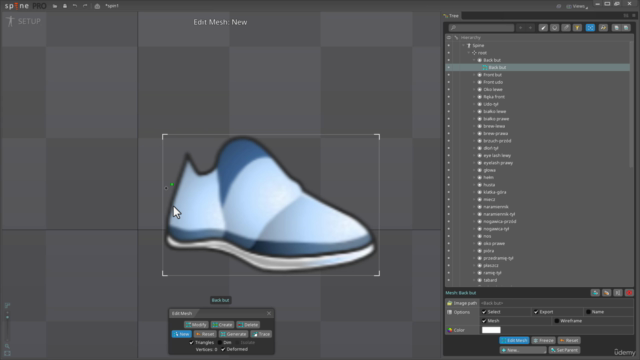Switch to the Tree tab

click(x=451, y=16)
